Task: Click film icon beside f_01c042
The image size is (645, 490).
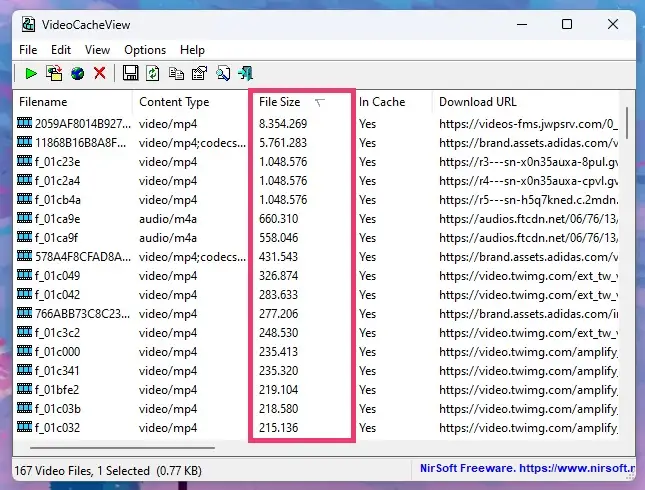Action: [x=24, y=294]
